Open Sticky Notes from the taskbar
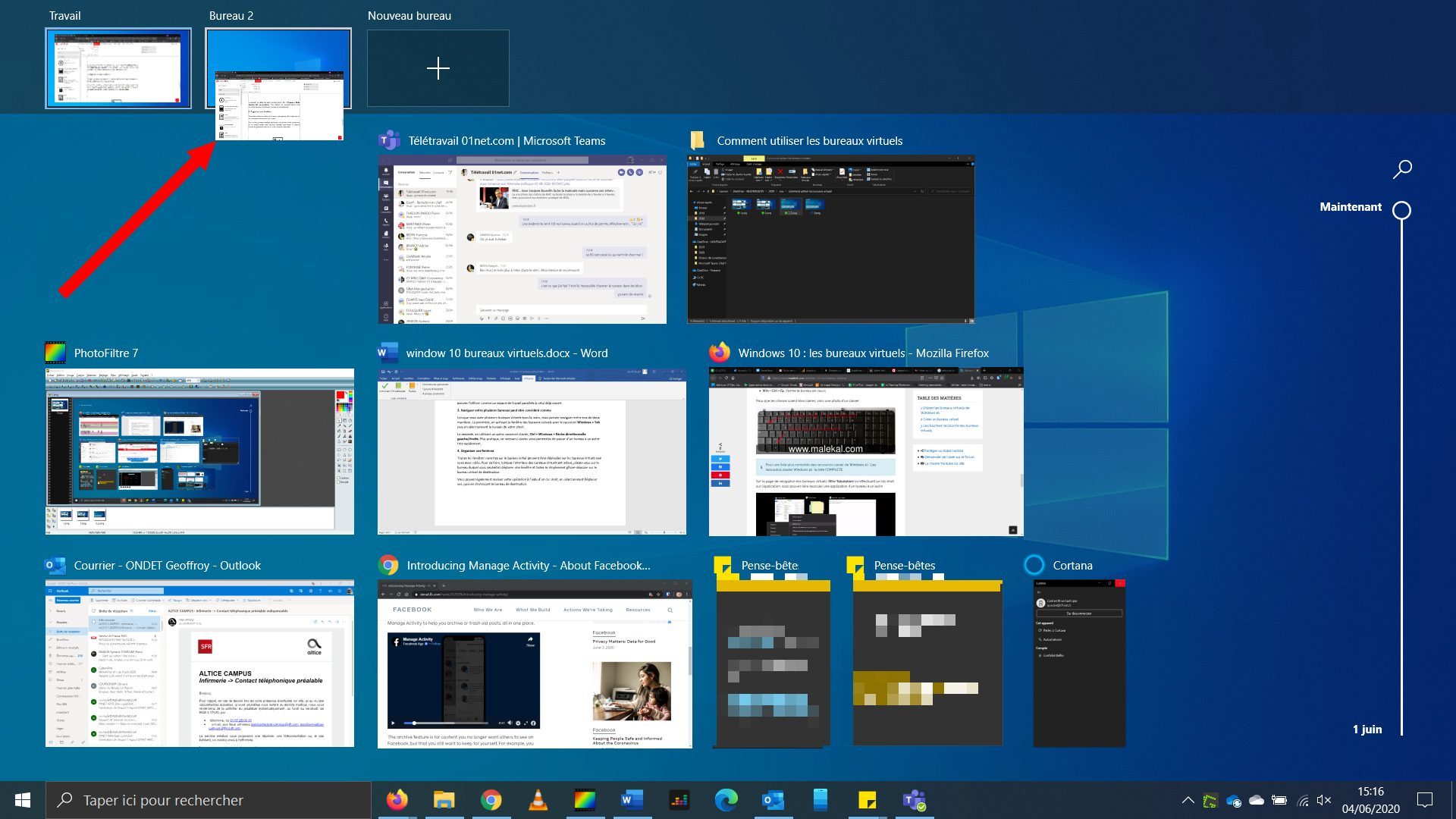 click(x=867, y=800)
